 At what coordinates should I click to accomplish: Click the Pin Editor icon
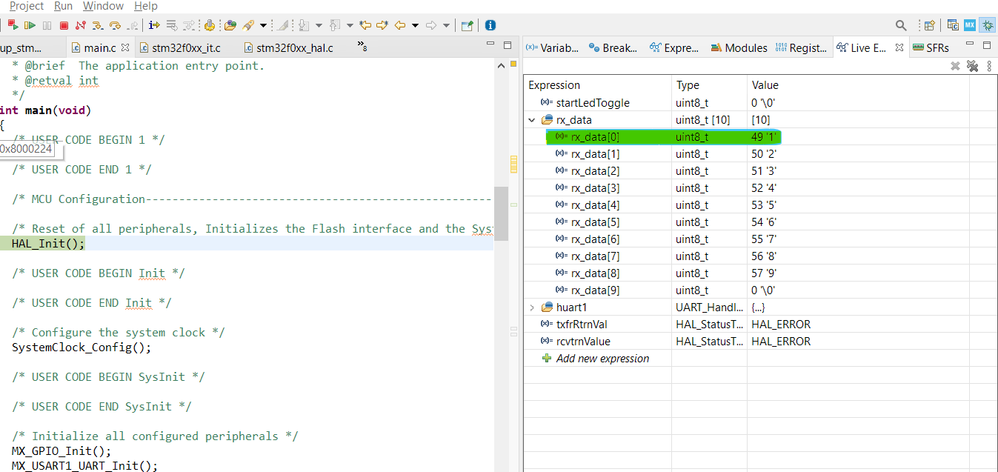pyautogui.click(x=467, y=25)
